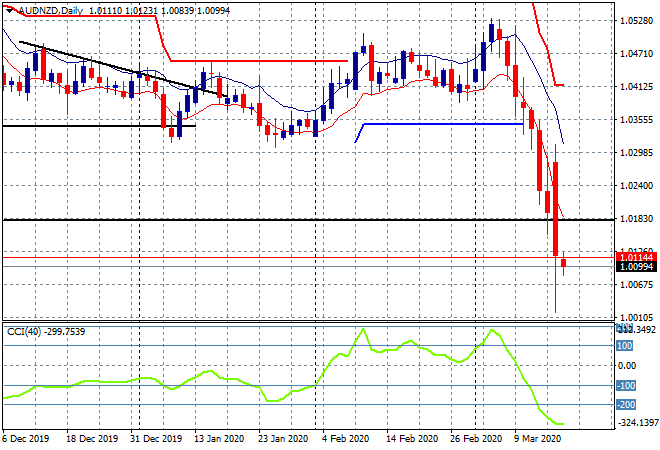Click the blue horizontal support line
Screen dimensions: 660x450
coord(440,124)
